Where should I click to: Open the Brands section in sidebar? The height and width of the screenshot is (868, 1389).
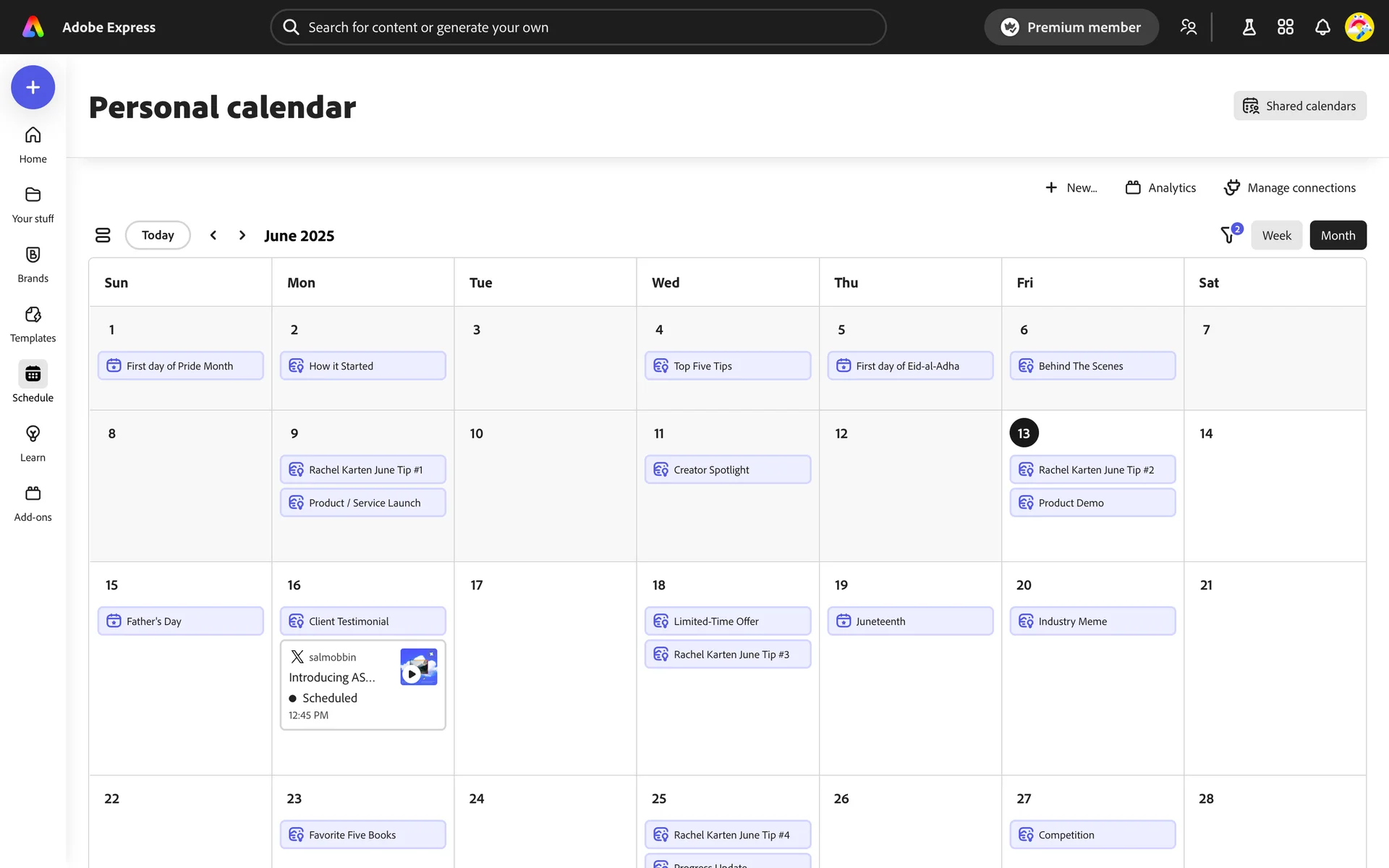tap(33, 263)
